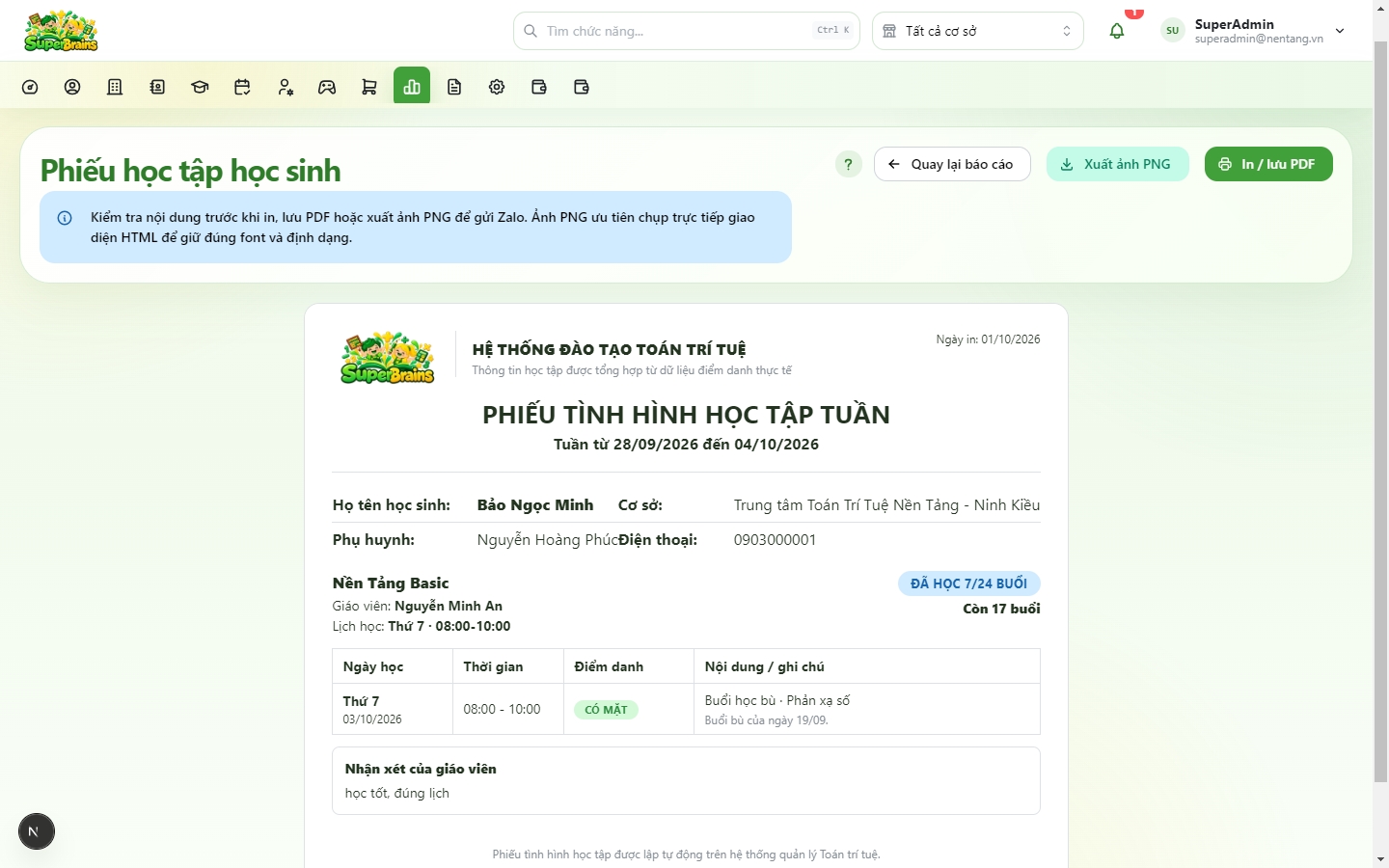Open the graduation cap icon
This screenshot has width=1389, height=868.
(200, 87)
